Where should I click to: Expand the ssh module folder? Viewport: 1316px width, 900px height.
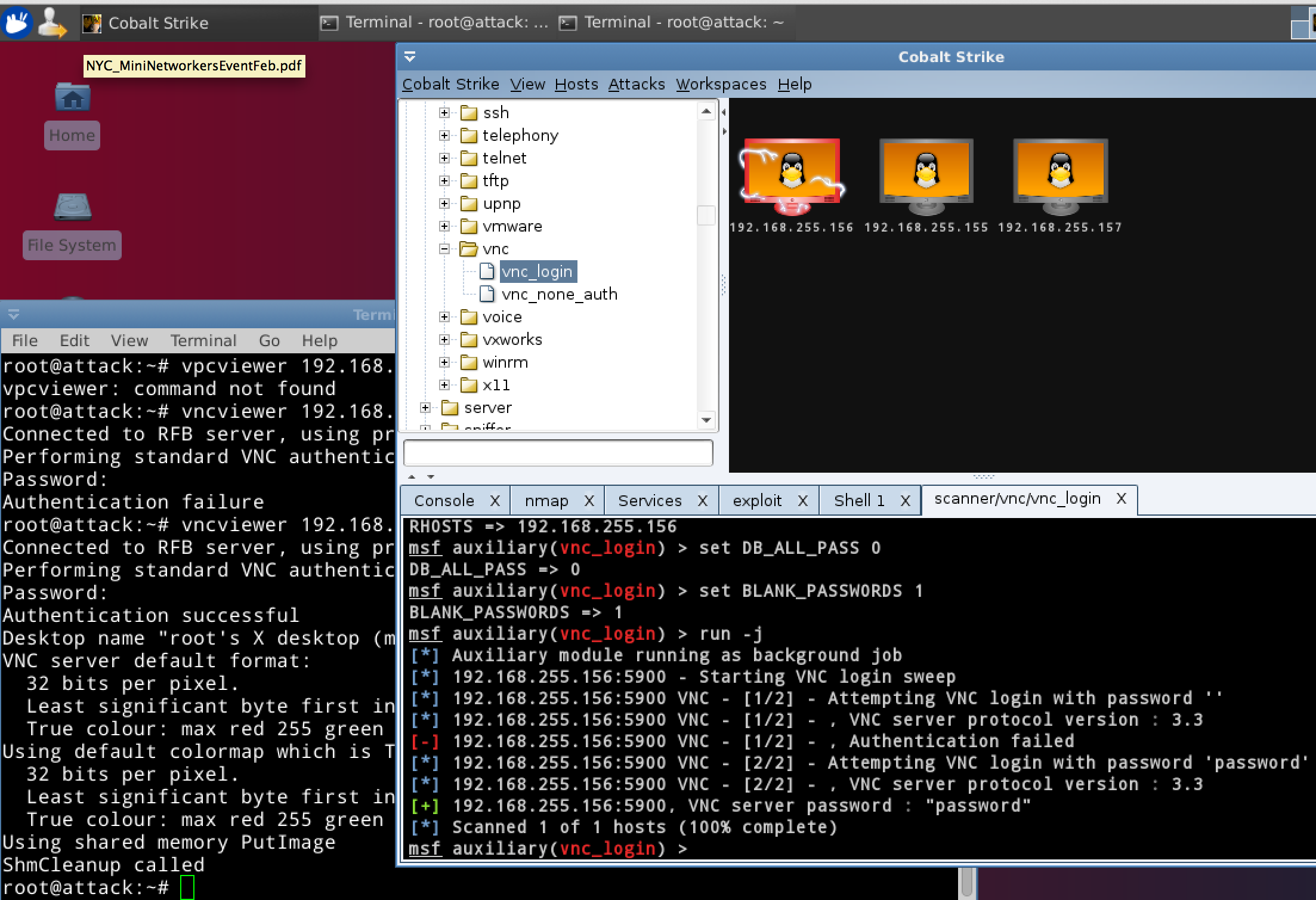pos(444,113)
